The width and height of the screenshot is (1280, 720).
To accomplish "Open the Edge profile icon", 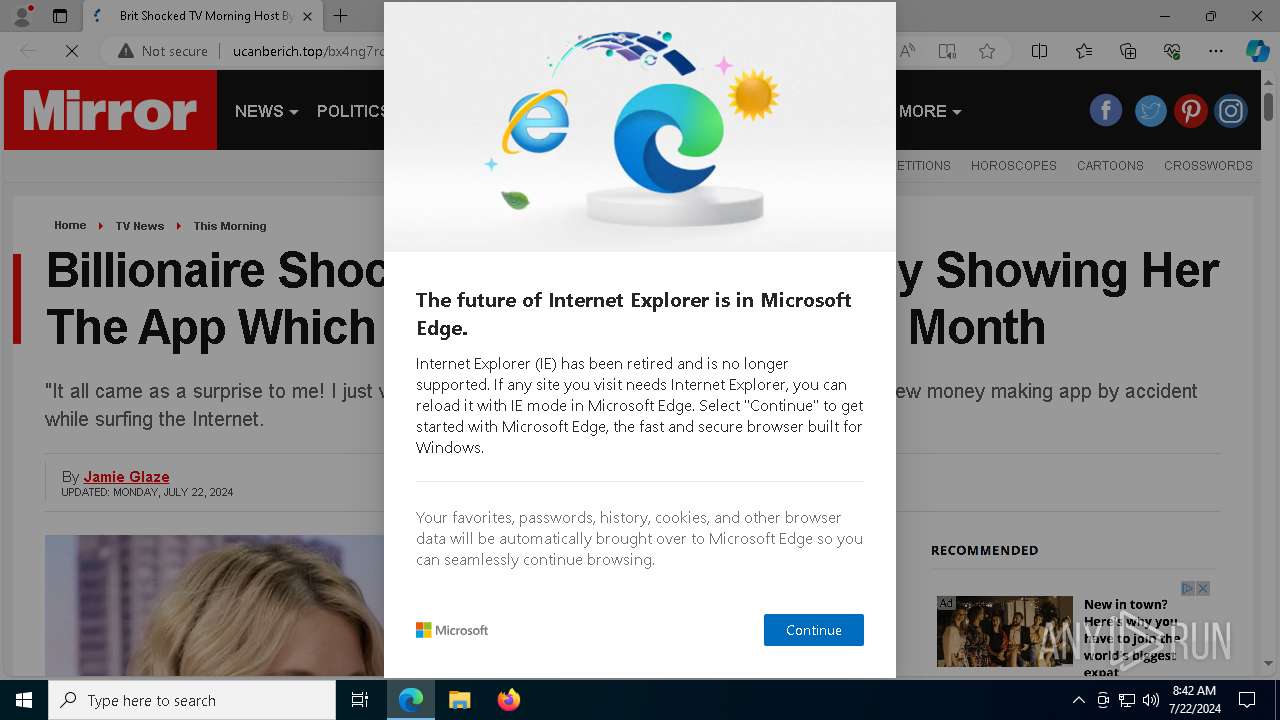I will coord(23,16).
